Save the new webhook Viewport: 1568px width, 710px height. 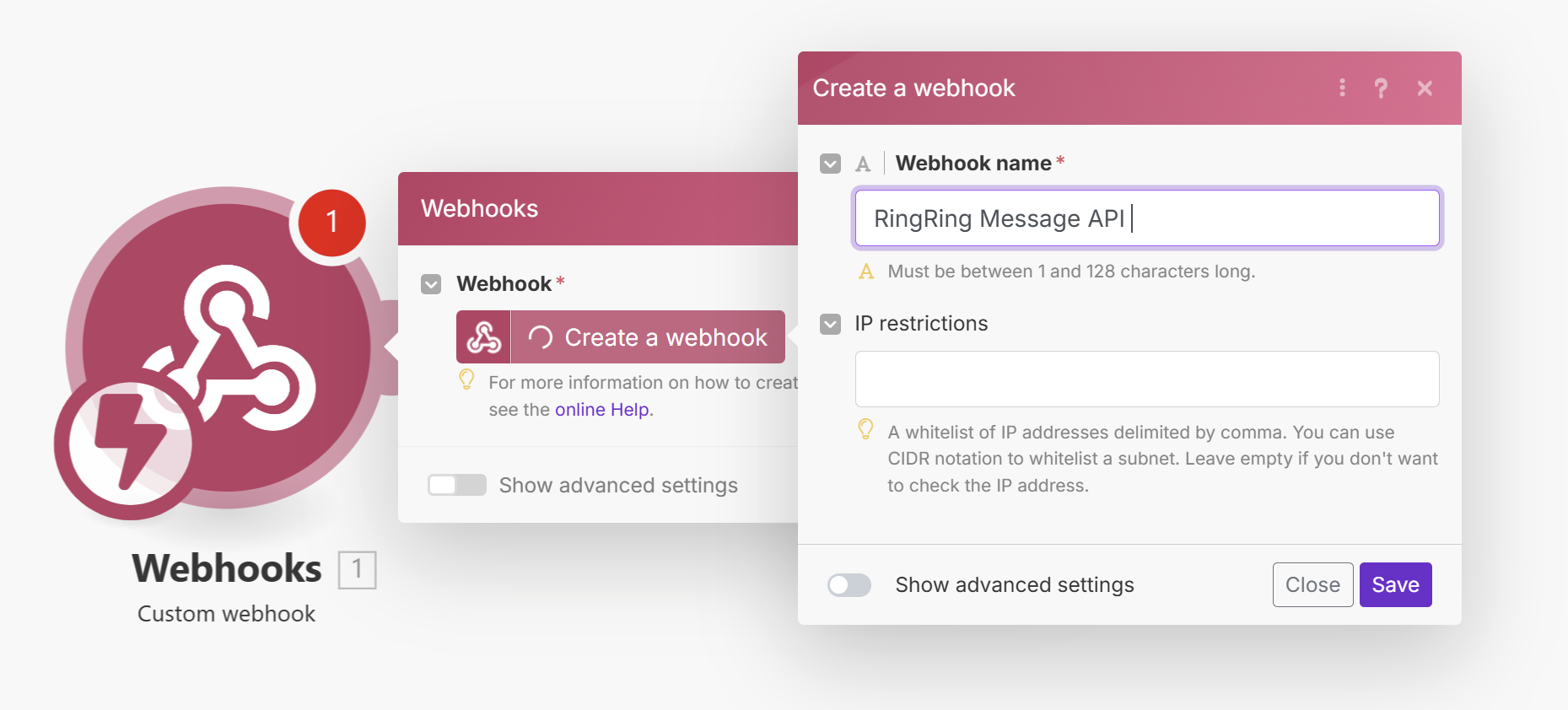click(1395, 584)
